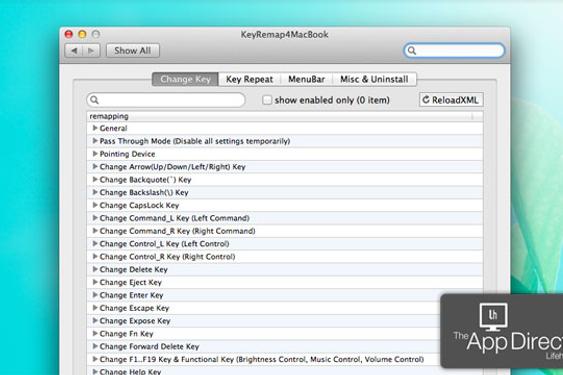
Task: Close the KeyRemap4MacBook window
Action: tap(69, 34)
